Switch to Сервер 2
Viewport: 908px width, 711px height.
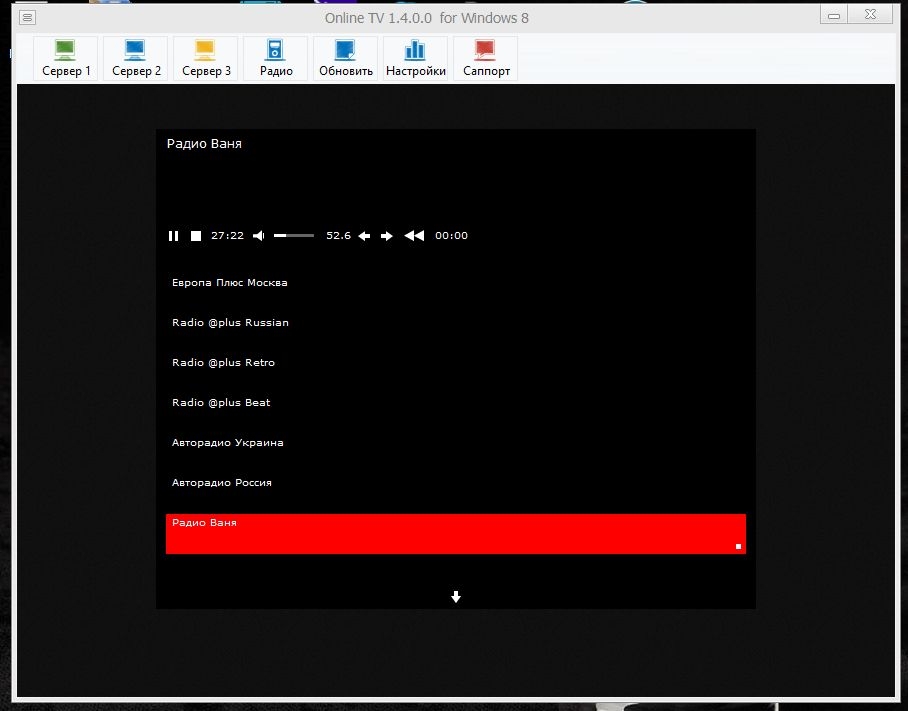pos(136,58)
